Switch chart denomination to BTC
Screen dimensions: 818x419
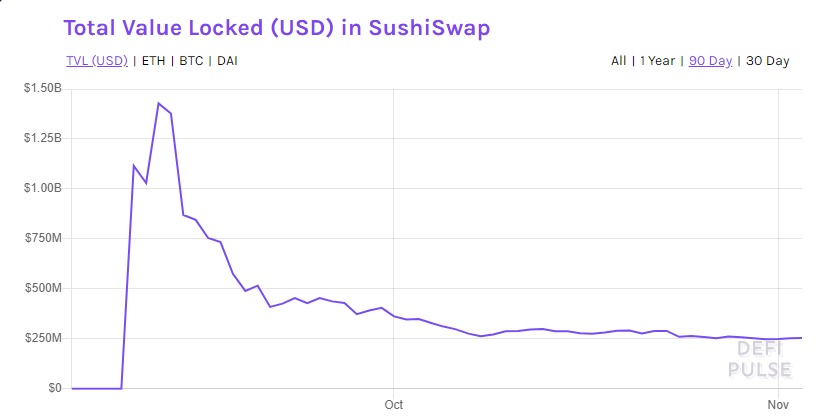point(191,61)
